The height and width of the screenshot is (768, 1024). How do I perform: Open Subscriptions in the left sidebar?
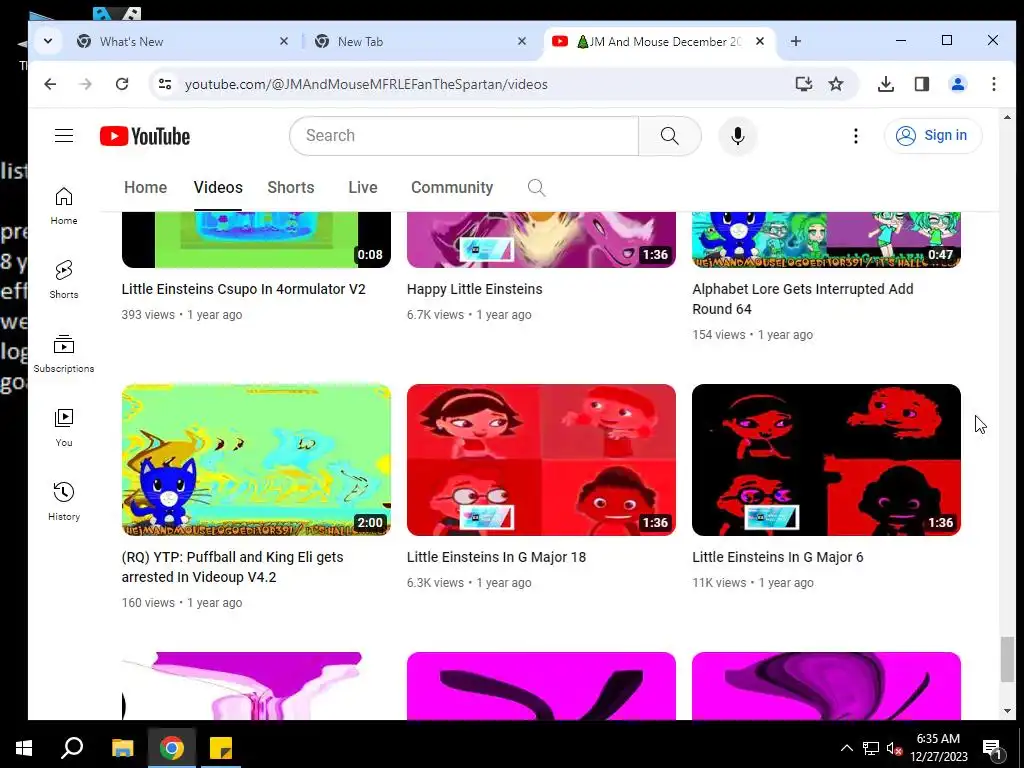[x=64, y=353]
